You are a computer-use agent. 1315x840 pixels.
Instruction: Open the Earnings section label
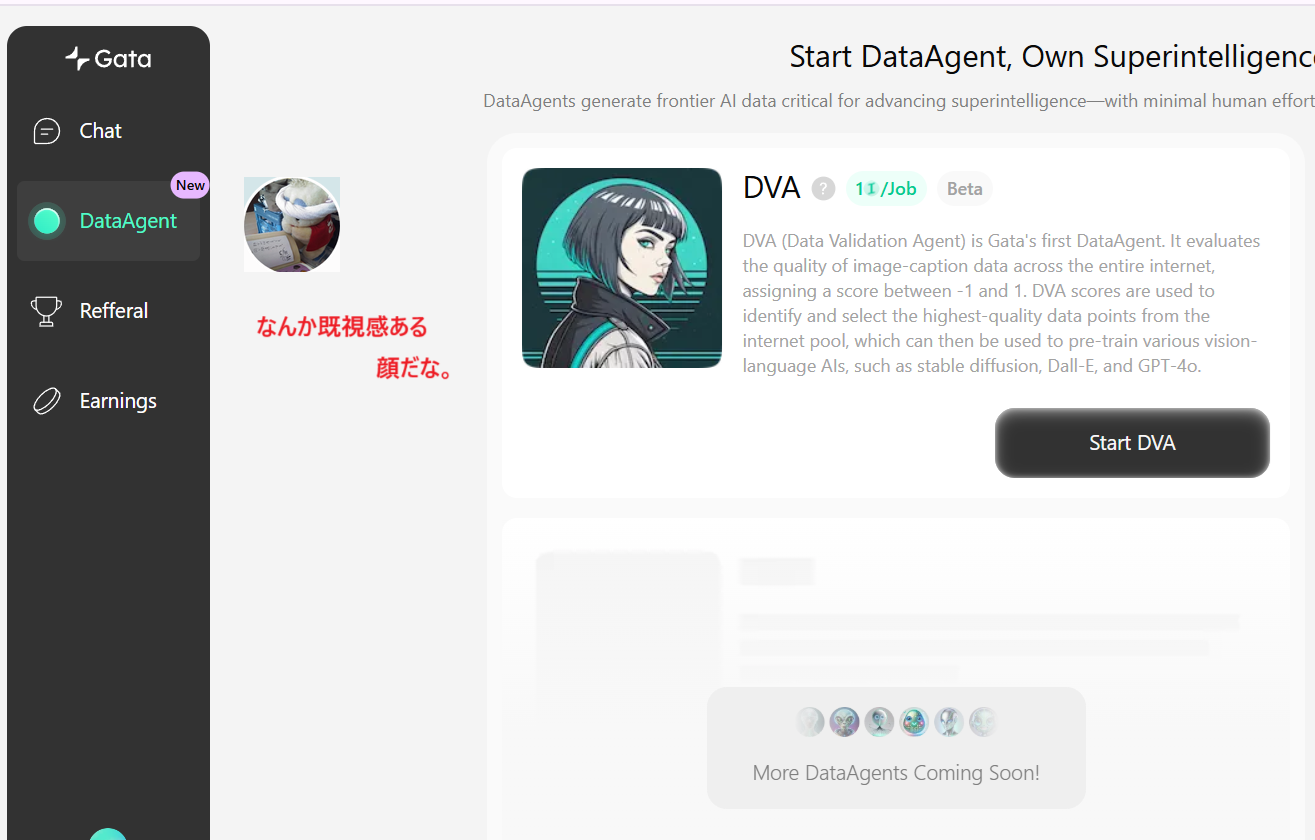118,401
